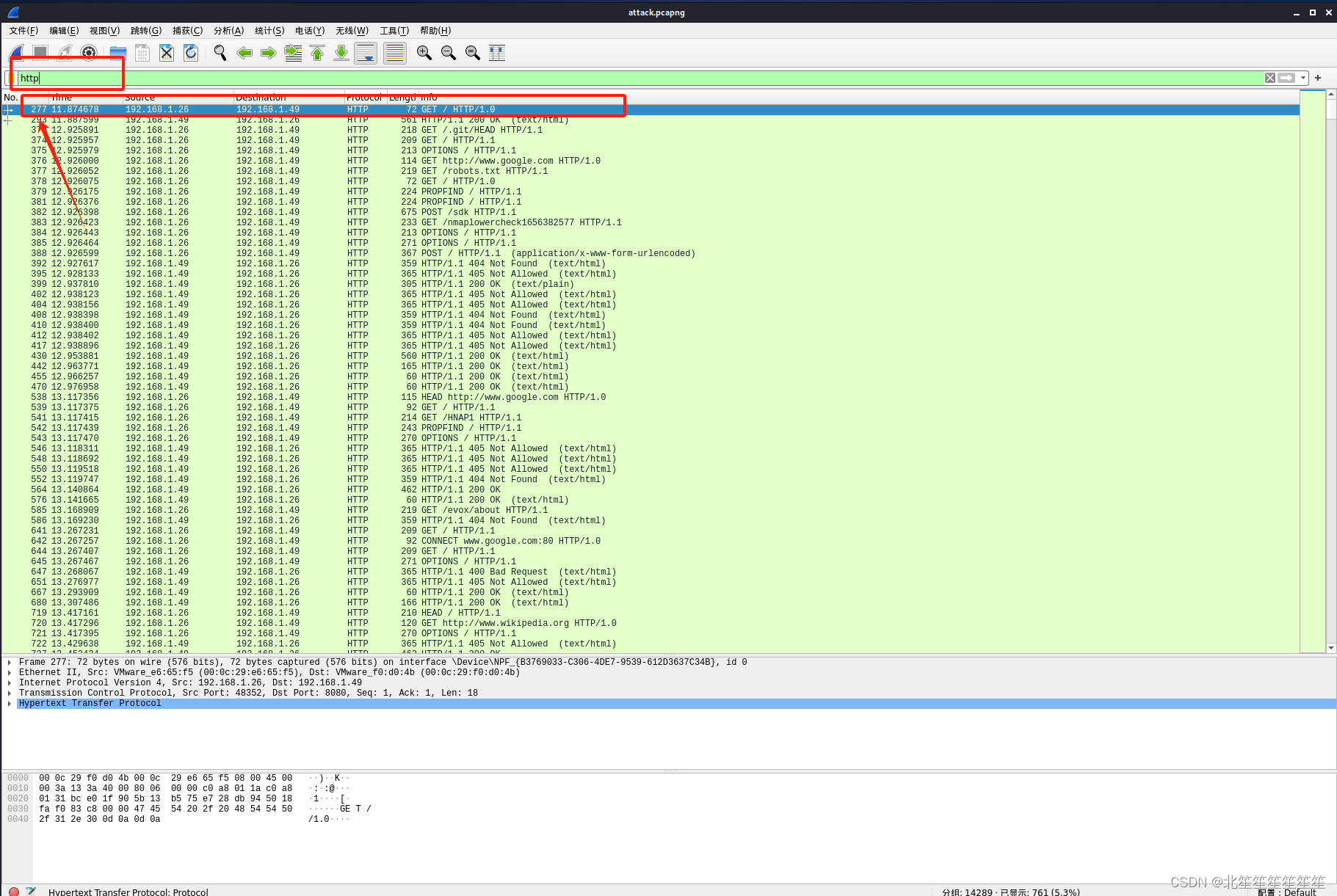The height and width of the screenshot is (896, 1337).
Task: Click into the http display filter field
Action: [x=639, y=78]
